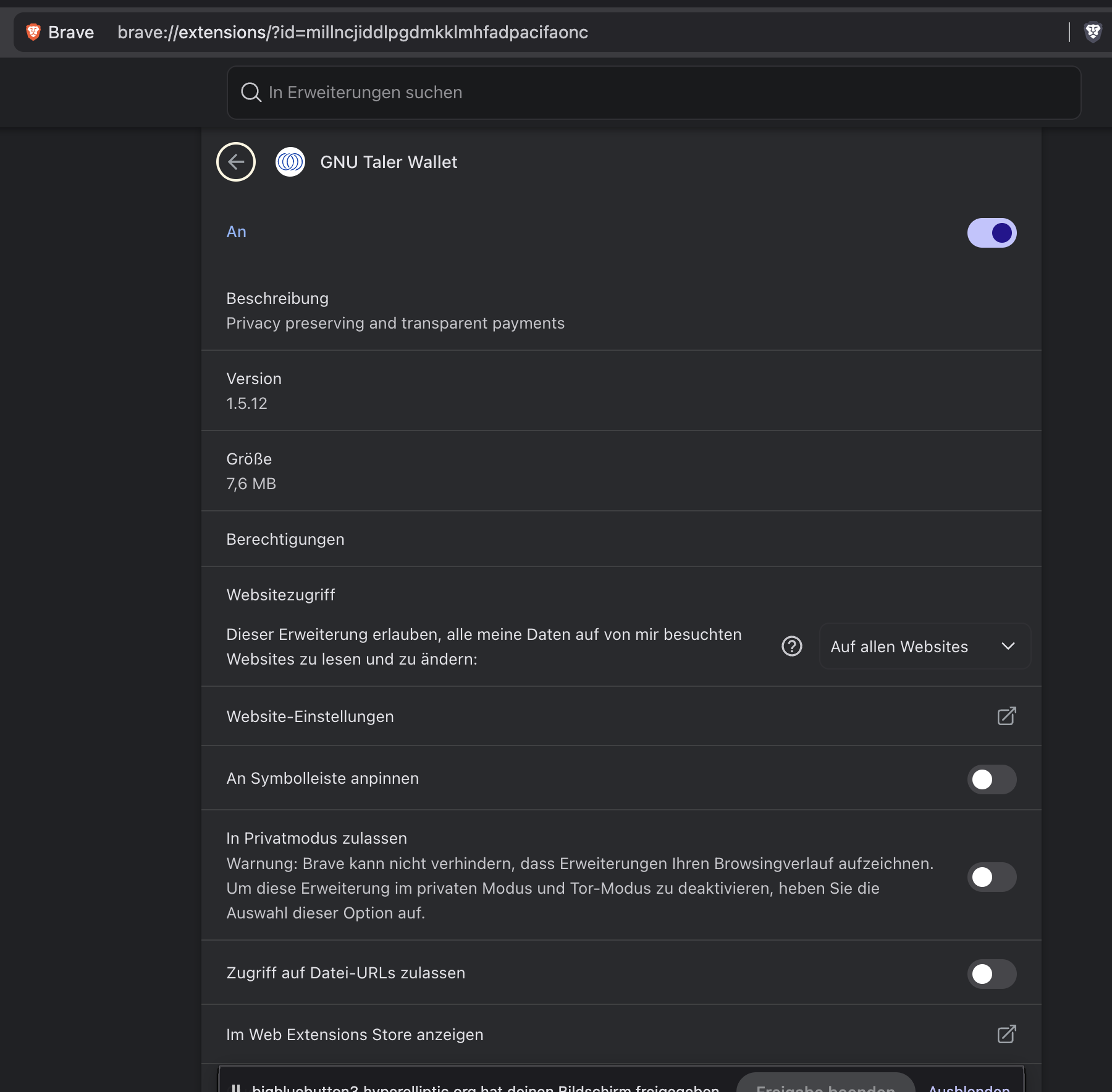Select the brave://extensions address bar URL

coord(353,32)
